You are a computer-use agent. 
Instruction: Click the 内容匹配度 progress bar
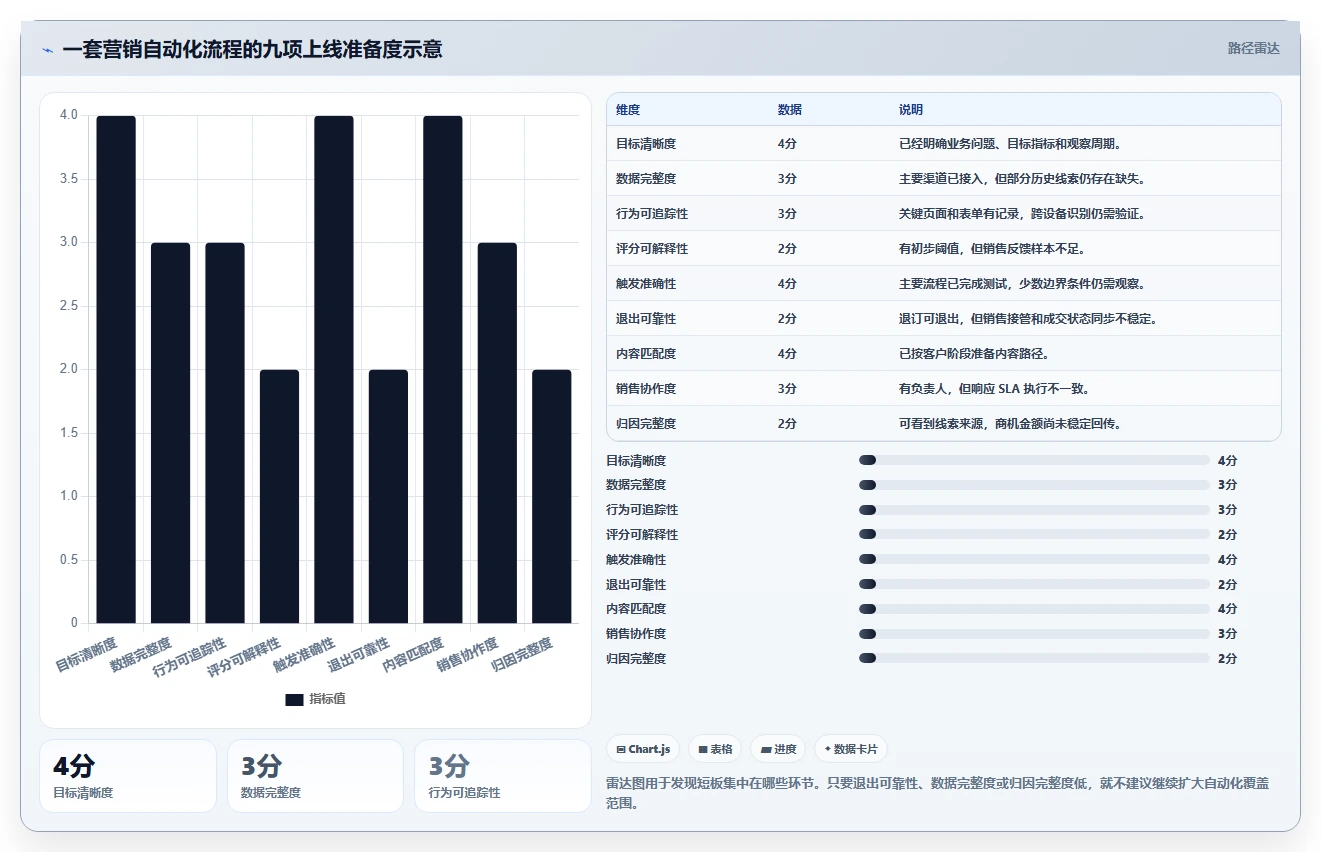tap(1034, 609)
